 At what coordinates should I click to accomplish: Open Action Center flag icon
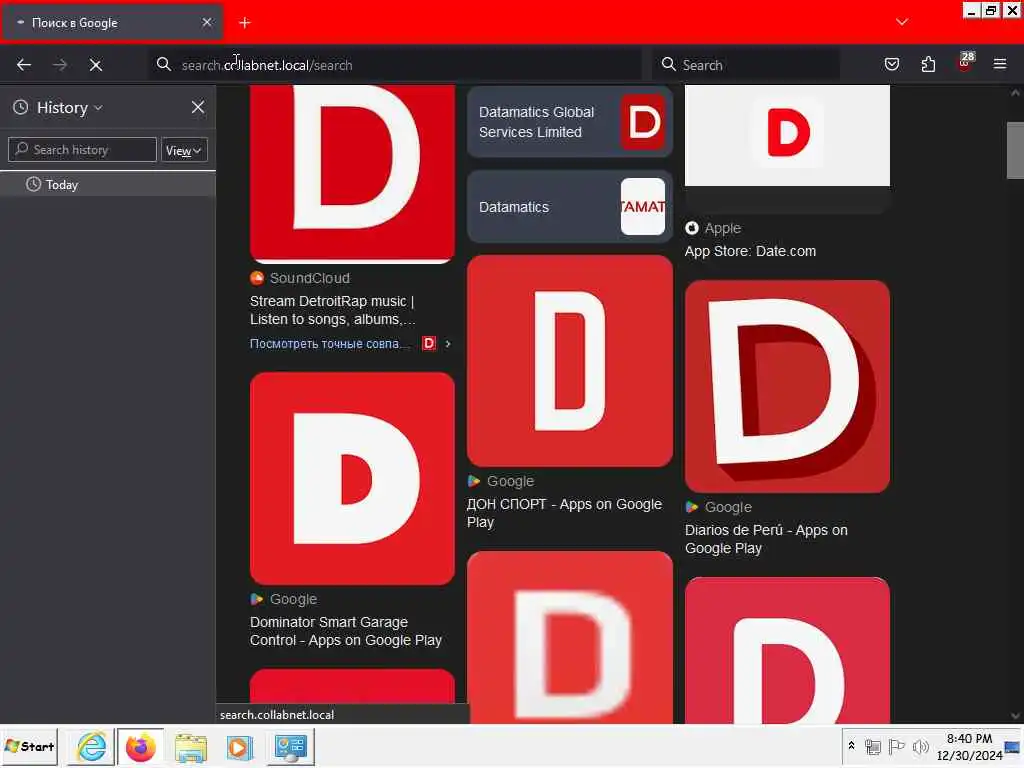click(x=897, y=746)
